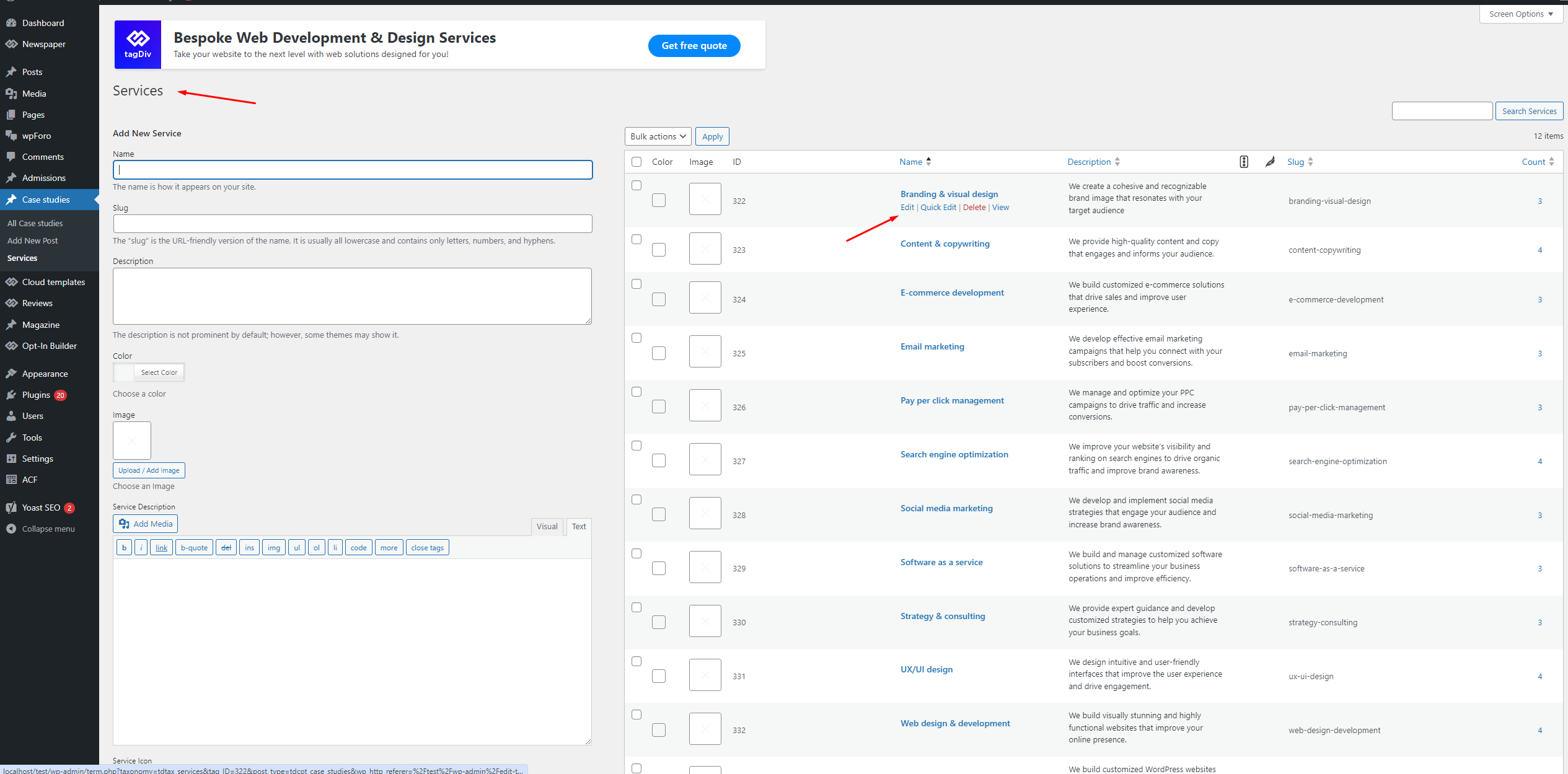Click the Add Media camera icon button
This screenshot has height=774, width=1568.
pos(145,524)
